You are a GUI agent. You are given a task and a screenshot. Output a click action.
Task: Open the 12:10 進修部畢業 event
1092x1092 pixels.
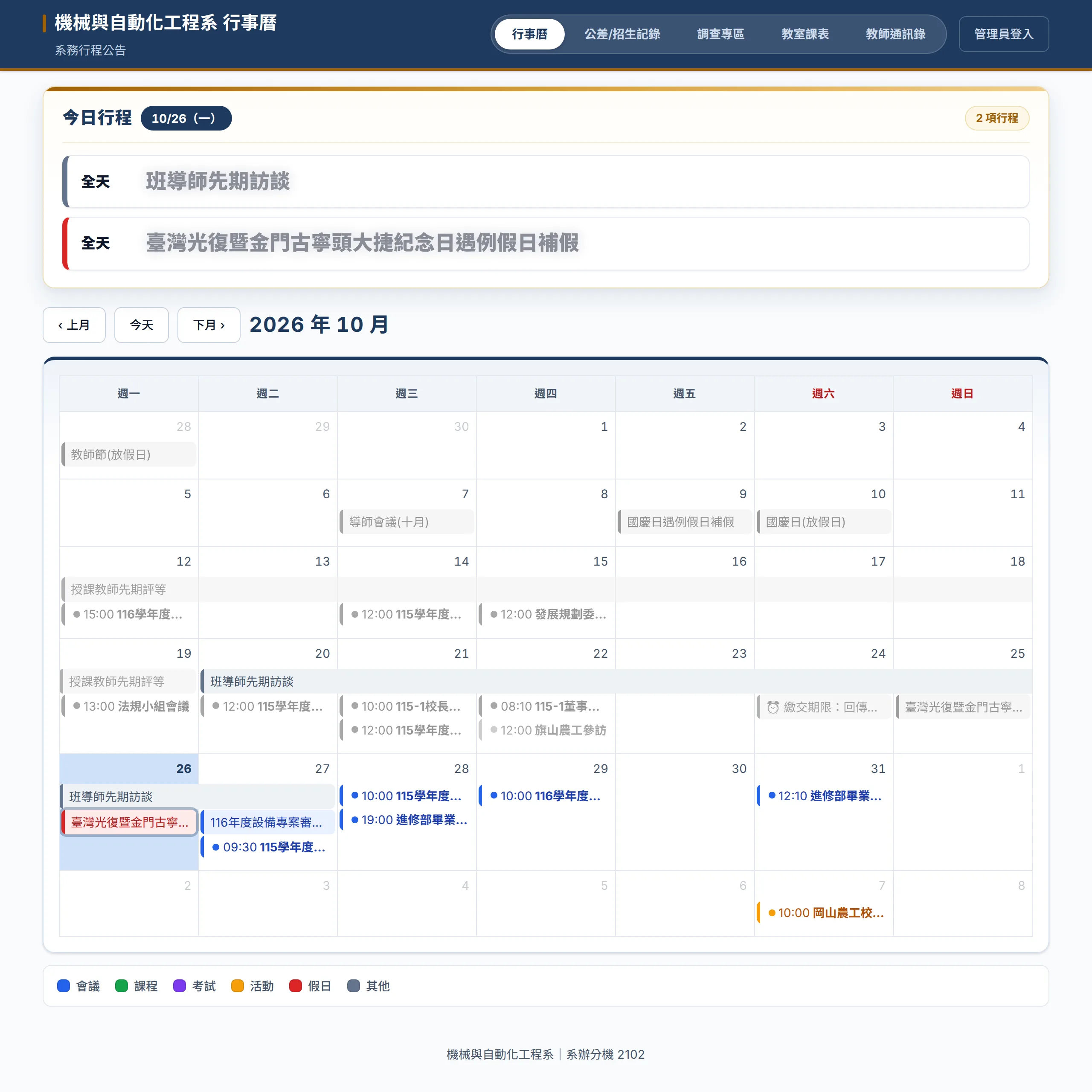[x=824, y=796]
